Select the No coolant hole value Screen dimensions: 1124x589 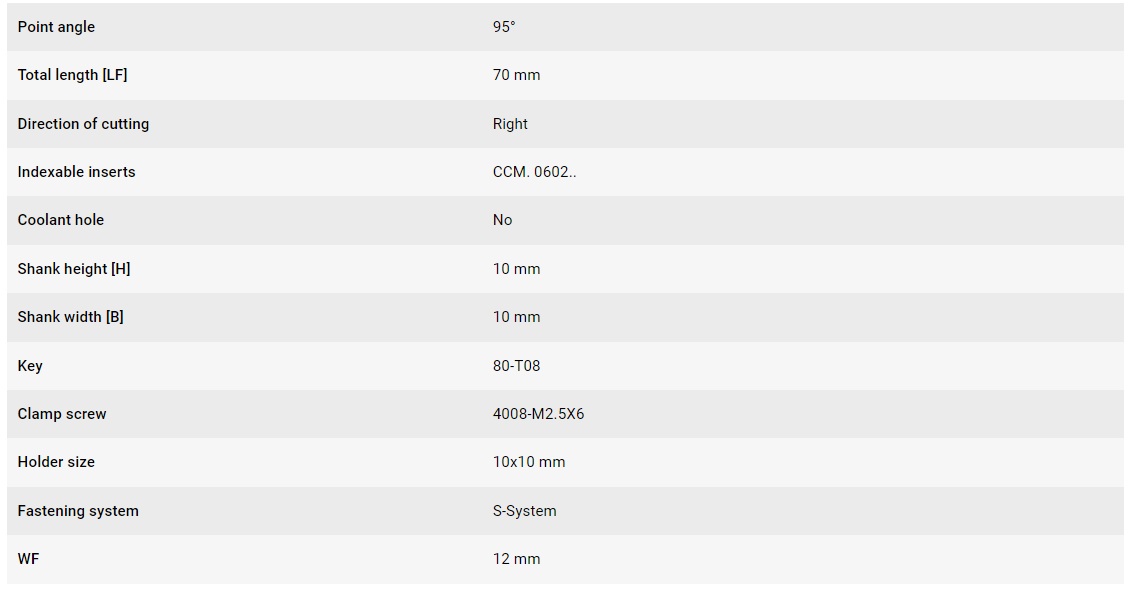(503, 220)
